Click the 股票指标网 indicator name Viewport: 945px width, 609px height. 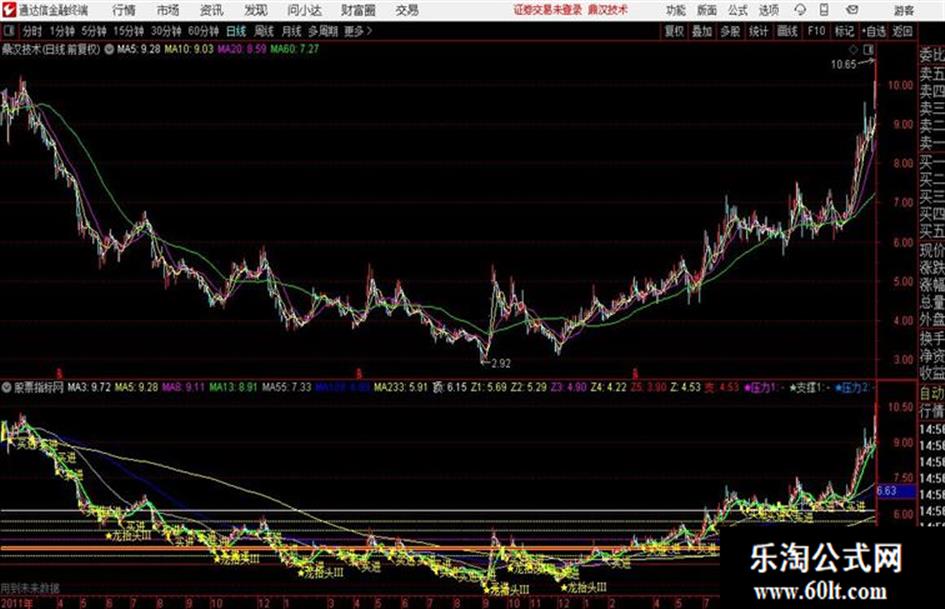[39, 387]
